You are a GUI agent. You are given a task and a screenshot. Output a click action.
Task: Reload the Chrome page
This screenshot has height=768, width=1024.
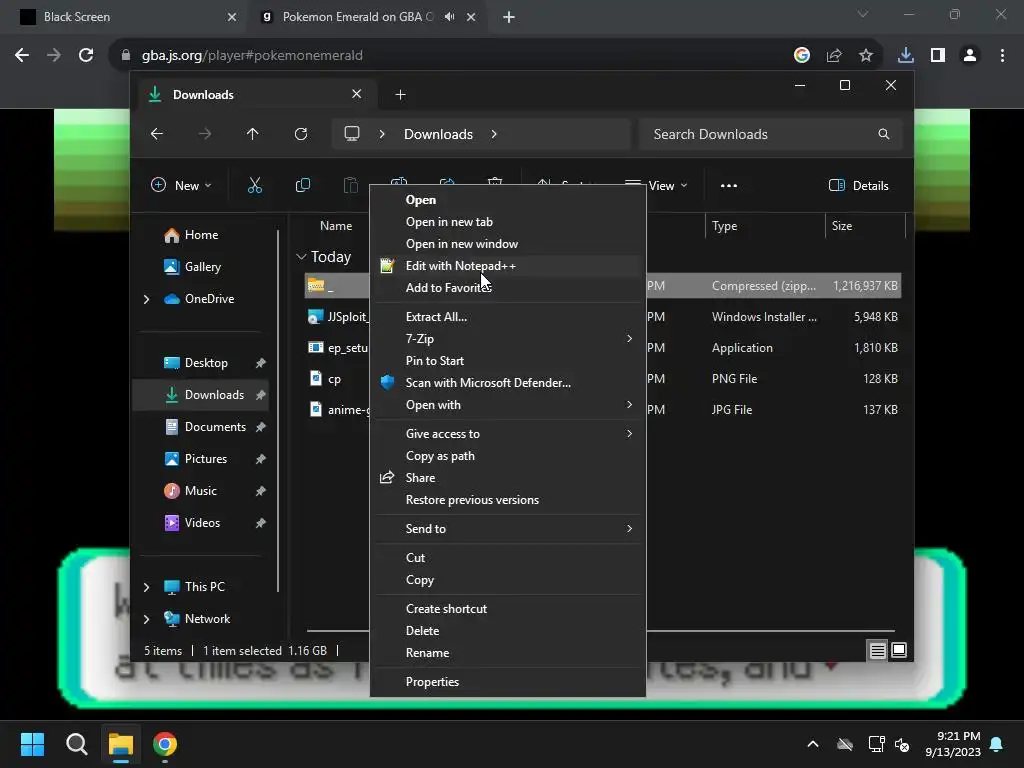click(x=86, y=56)
